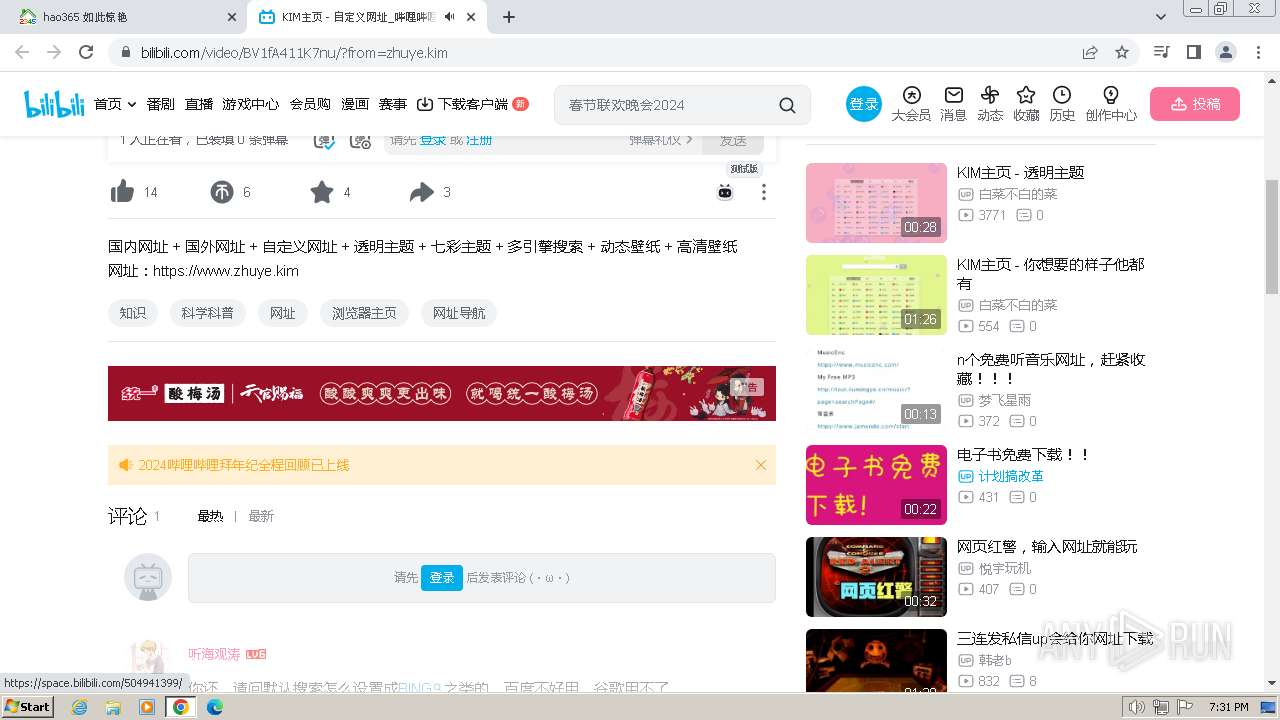Image resolution: width=1280 pixels, height=720 pixels.
Task: Open 漫画 in navigation
Action: click(x=355, y=104)
